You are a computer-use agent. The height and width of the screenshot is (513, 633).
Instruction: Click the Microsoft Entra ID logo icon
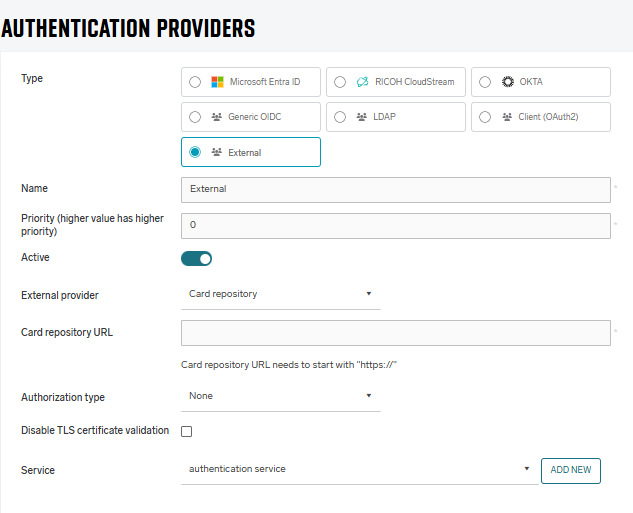point(218,82)
